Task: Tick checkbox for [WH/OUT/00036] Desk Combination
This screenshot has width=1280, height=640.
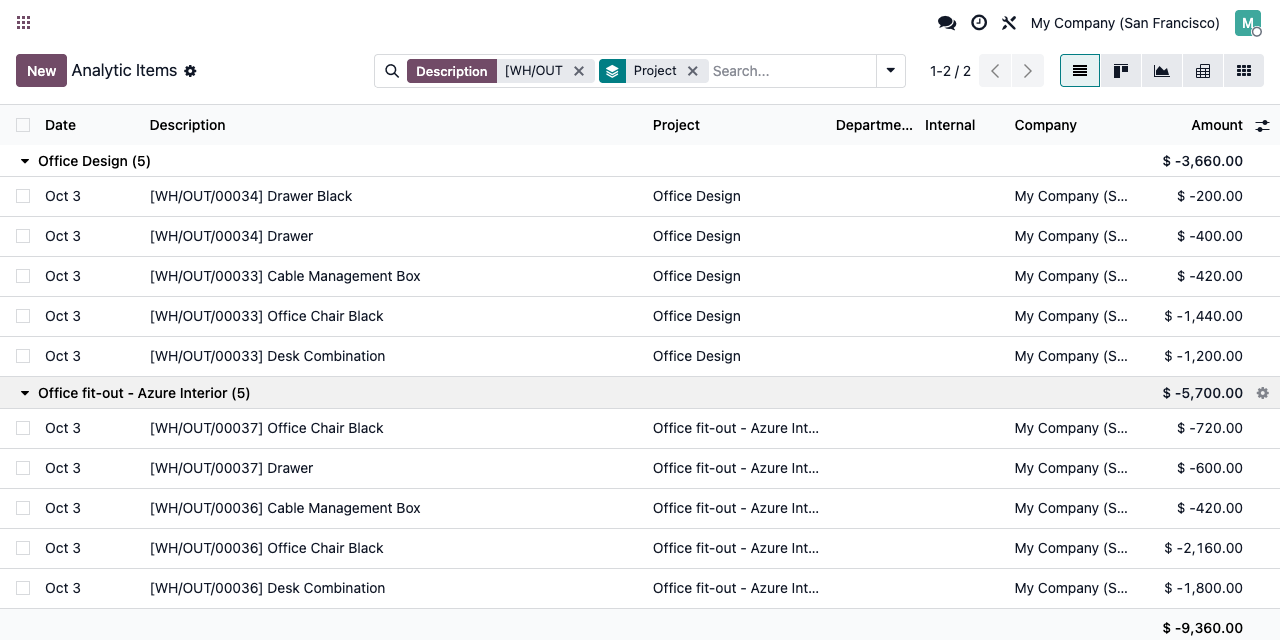Action: [x=23, y=588]
